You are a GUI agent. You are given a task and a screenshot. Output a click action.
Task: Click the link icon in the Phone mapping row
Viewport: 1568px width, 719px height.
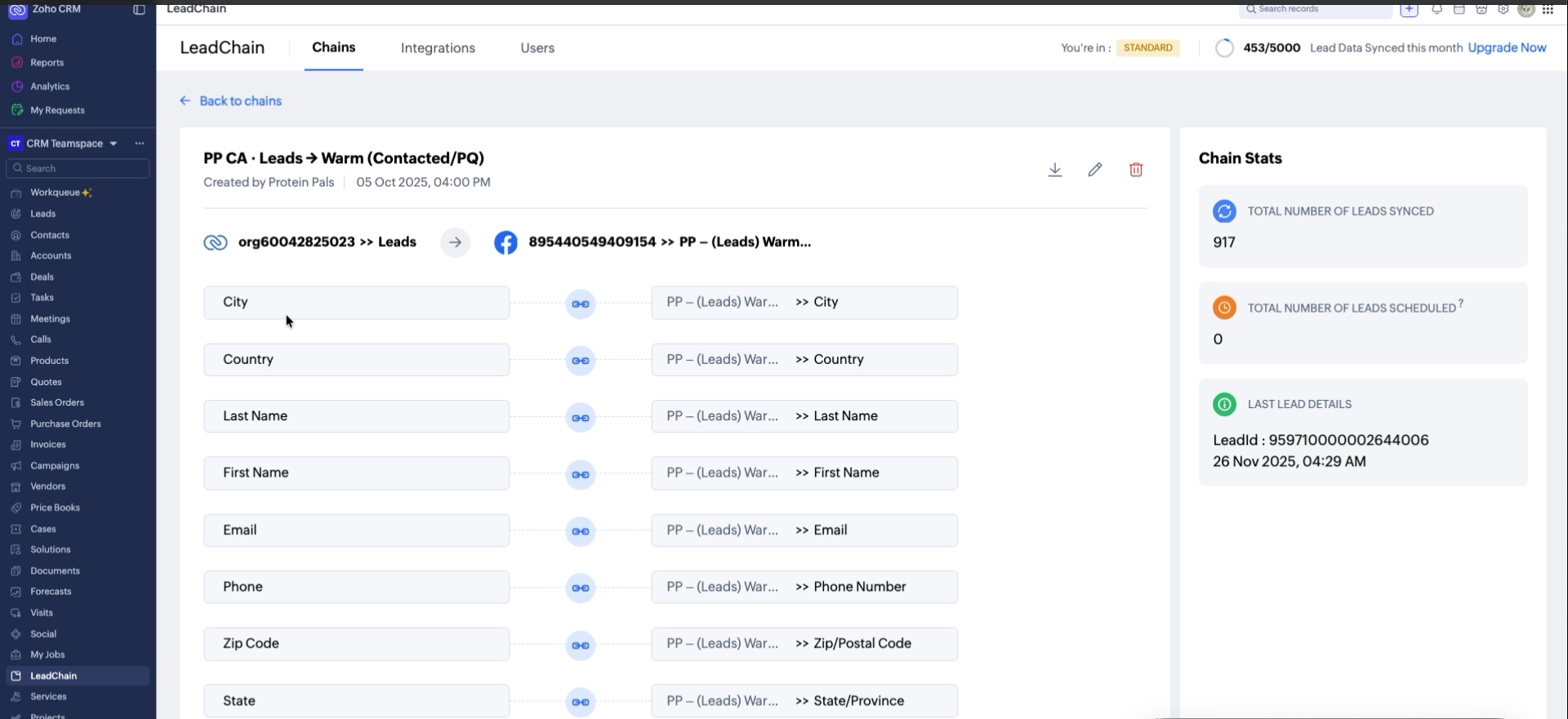(581, 588)
